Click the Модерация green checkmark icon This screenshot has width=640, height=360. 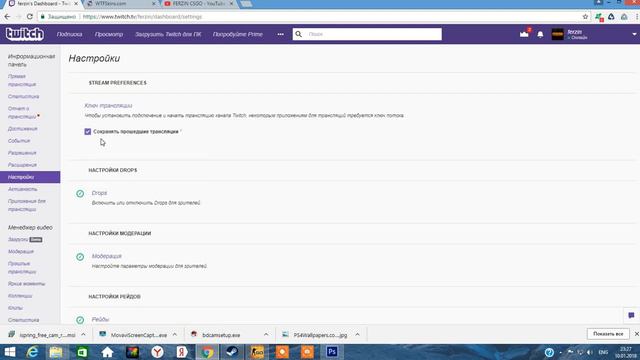tap(80, 257)
